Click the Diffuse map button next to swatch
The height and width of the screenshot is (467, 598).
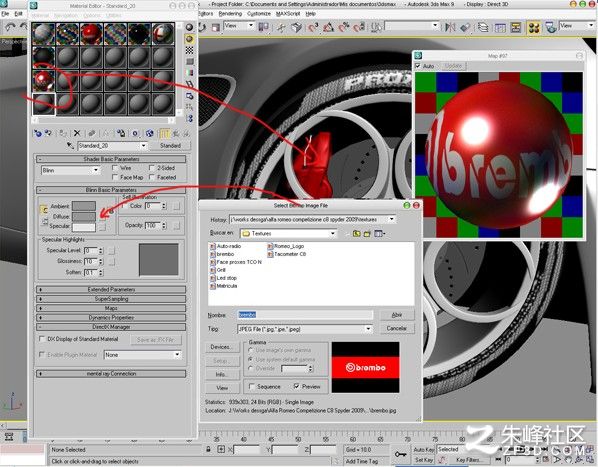click(102, 217)
